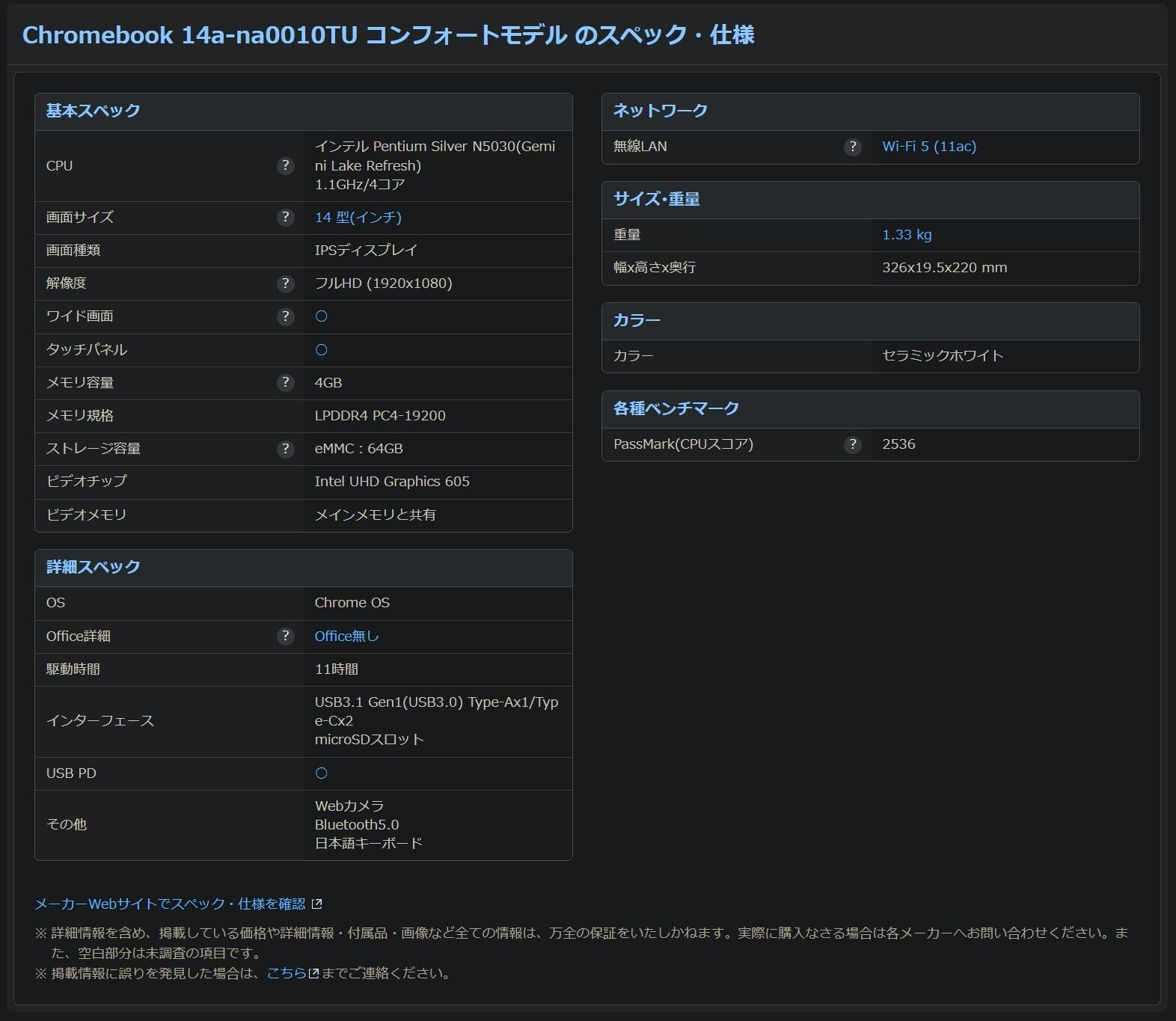This screenshot has width=1176, height=1021.
Task: Click the 画面種類 row label
Action: (x=73, y=251)
